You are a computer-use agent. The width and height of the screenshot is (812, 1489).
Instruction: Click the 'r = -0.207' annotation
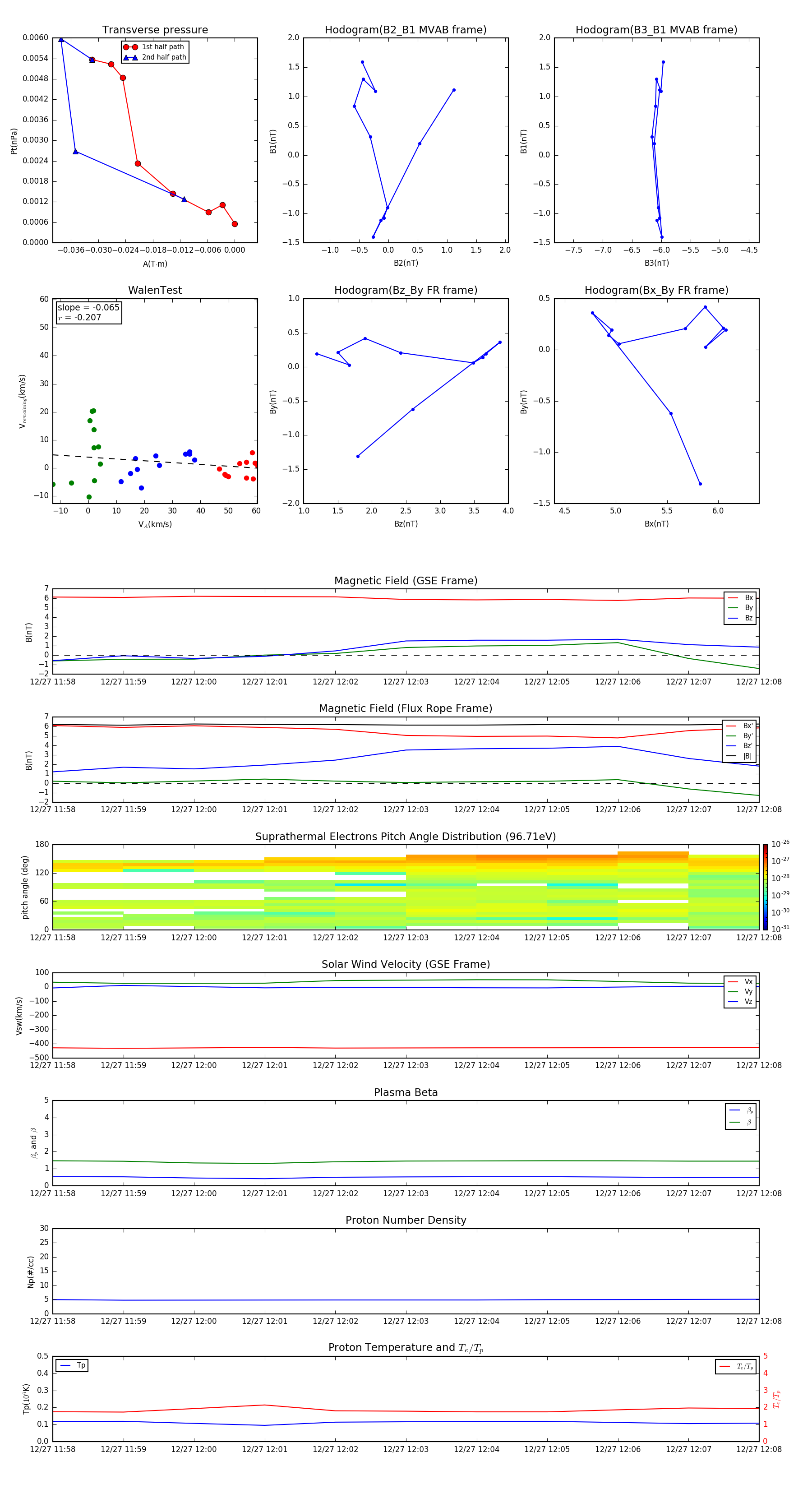(x=80, y=317)
